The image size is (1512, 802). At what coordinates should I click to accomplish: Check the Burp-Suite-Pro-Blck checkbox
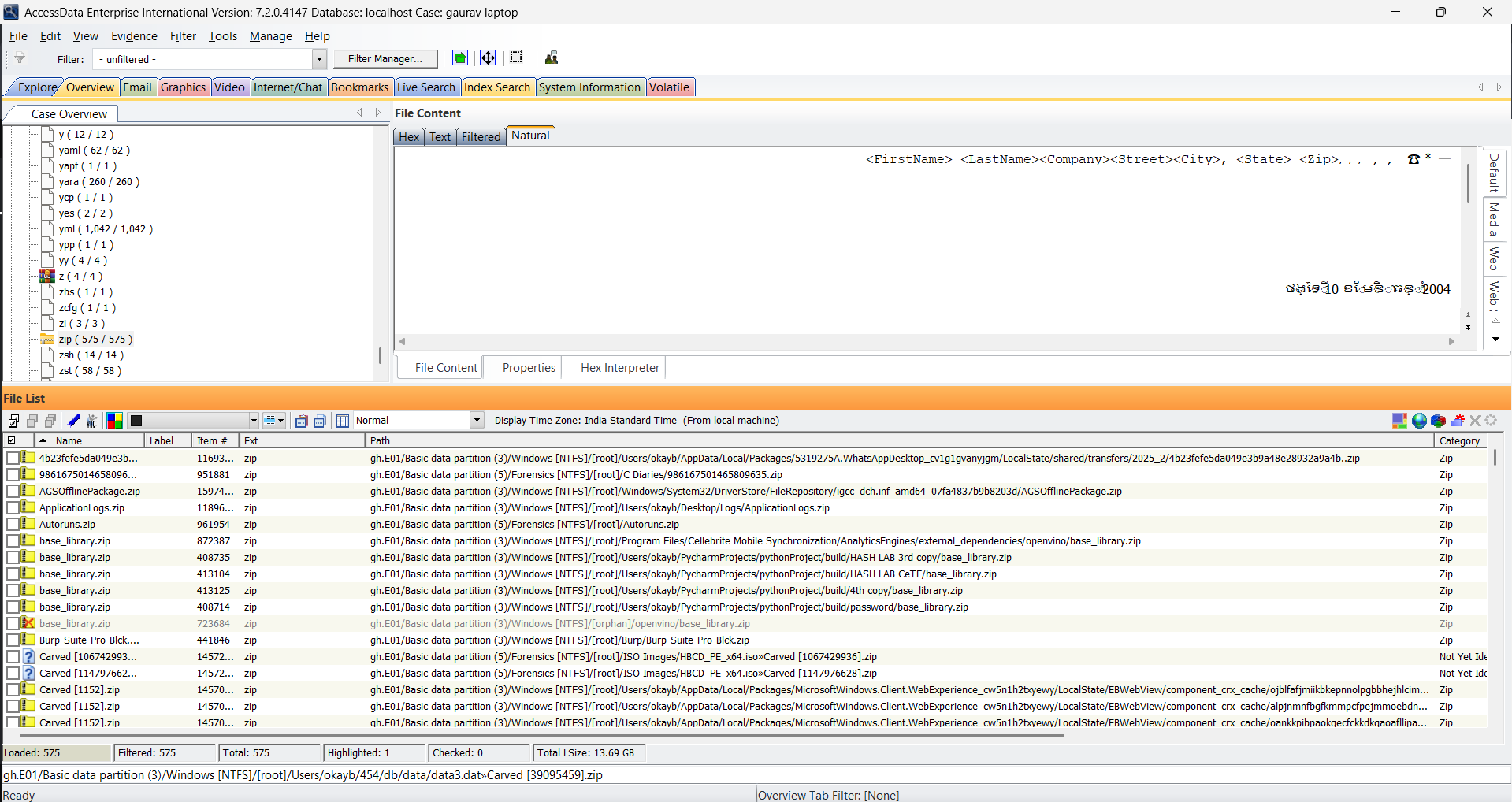tap(13, 640)
